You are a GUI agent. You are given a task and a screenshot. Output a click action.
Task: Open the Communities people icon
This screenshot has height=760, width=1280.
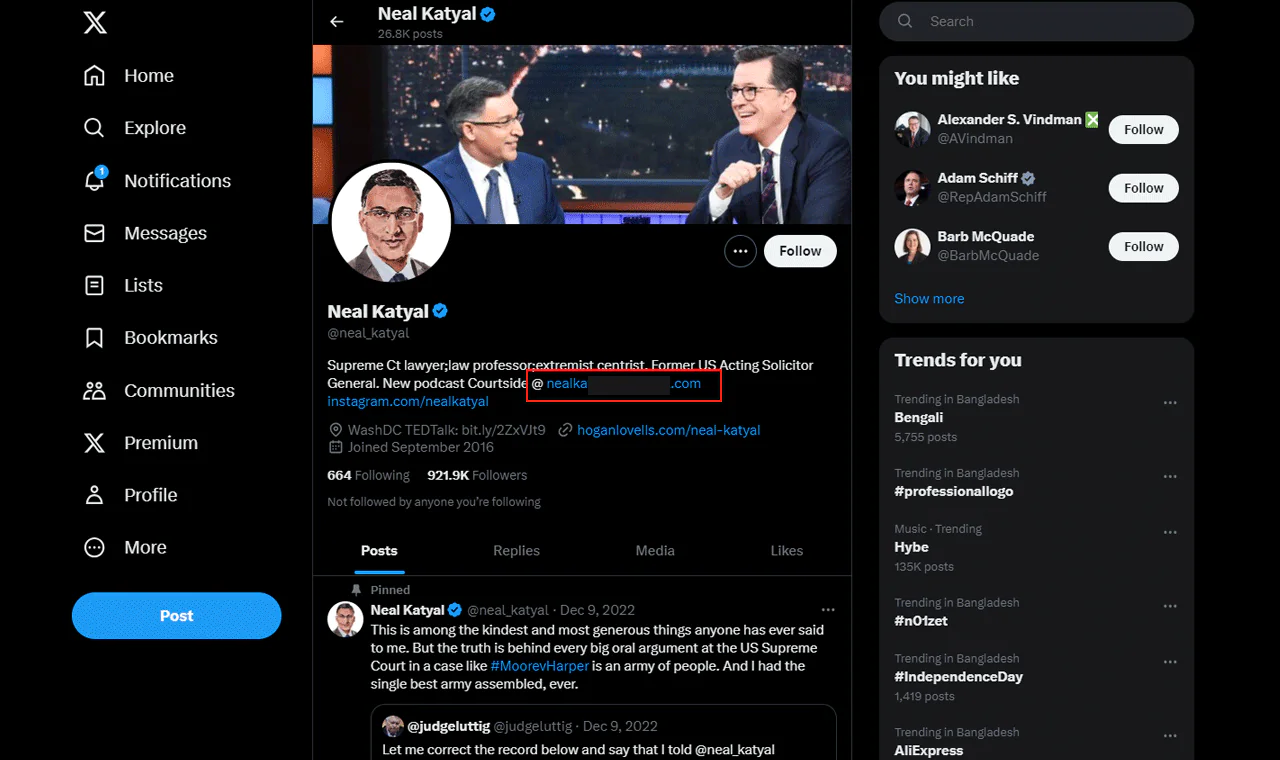click(x=94, y=391)
